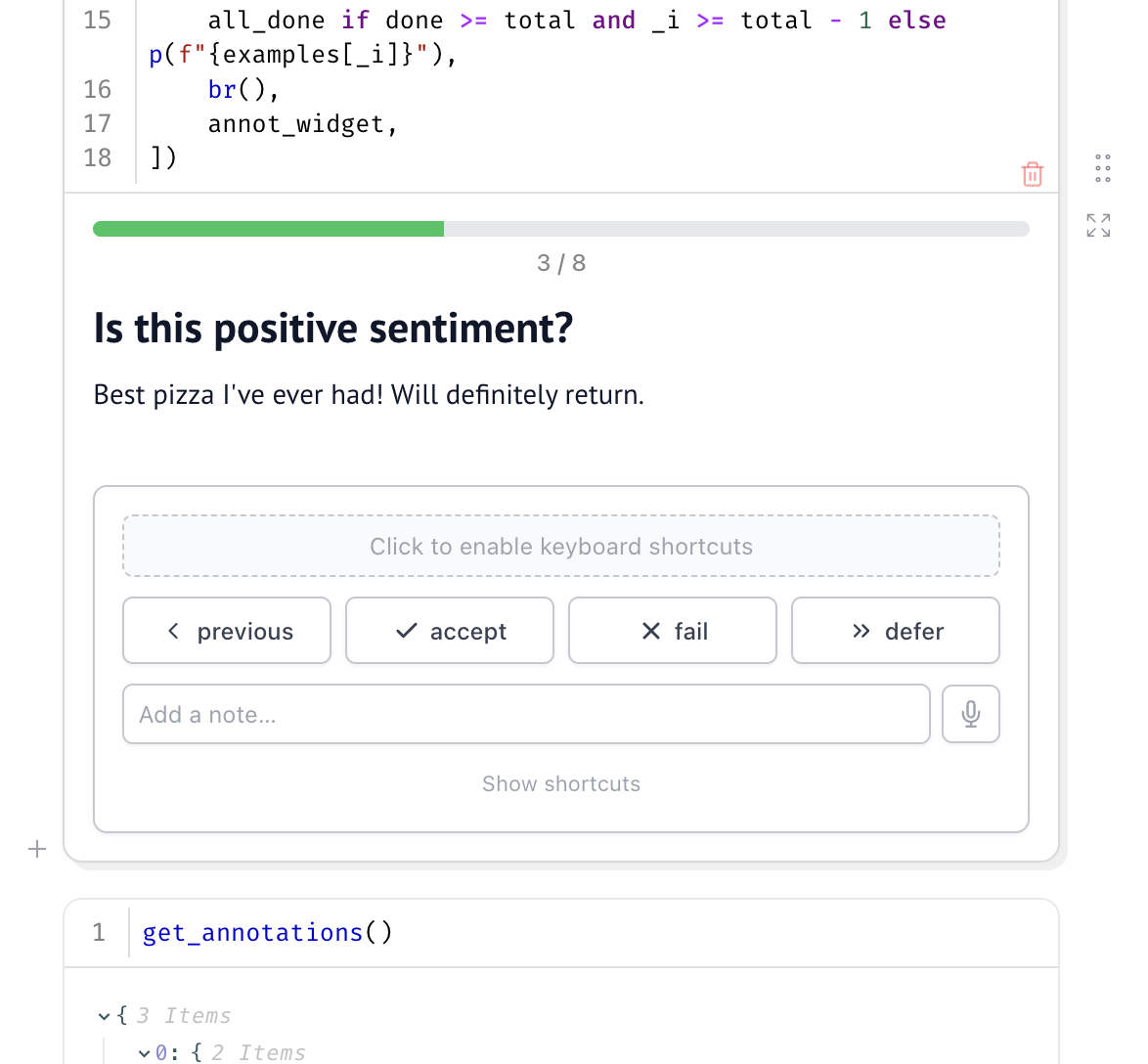The height and width of the screenshot is (1064, 1148).
Task: Defer the current sentiment example
Action: click(x=895, y=631)
